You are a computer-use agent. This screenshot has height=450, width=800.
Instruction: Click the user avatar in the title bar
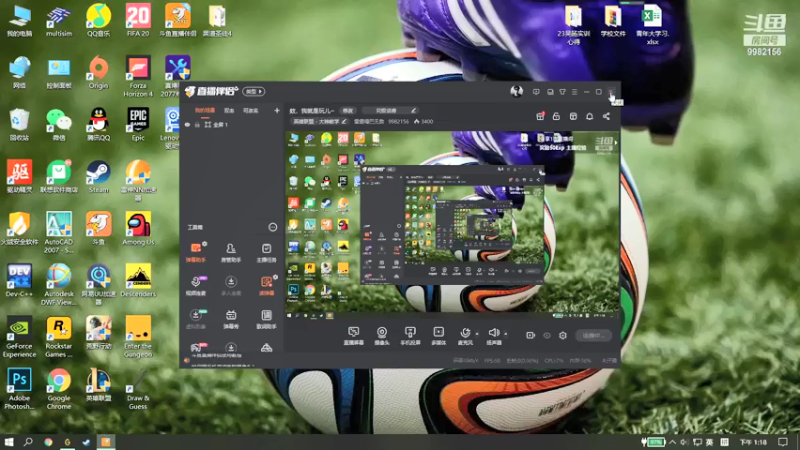tap(516, 91)
